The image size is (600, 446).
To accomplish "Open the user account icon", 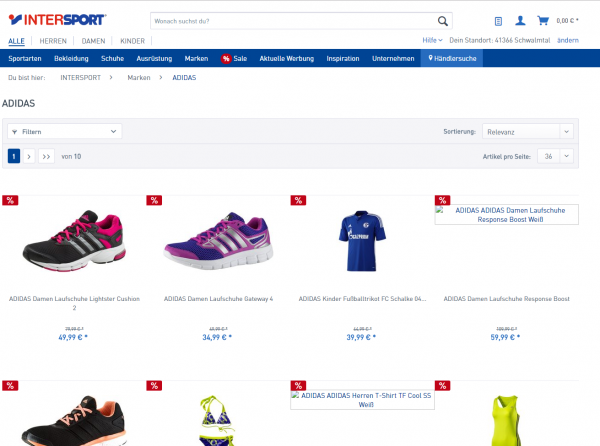I will [x=520, y=21].
